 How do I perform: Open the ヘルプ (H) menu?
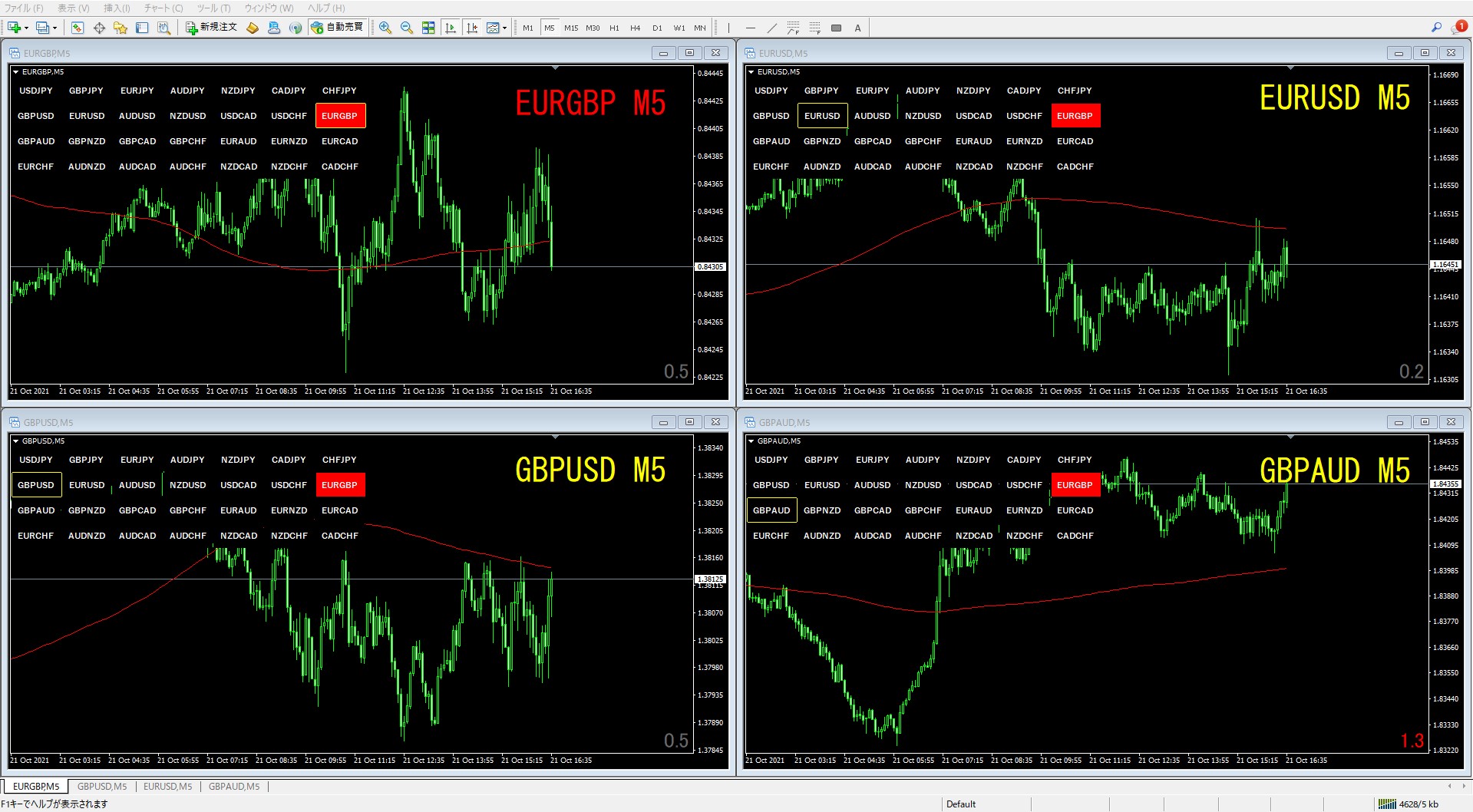(326, 8)
